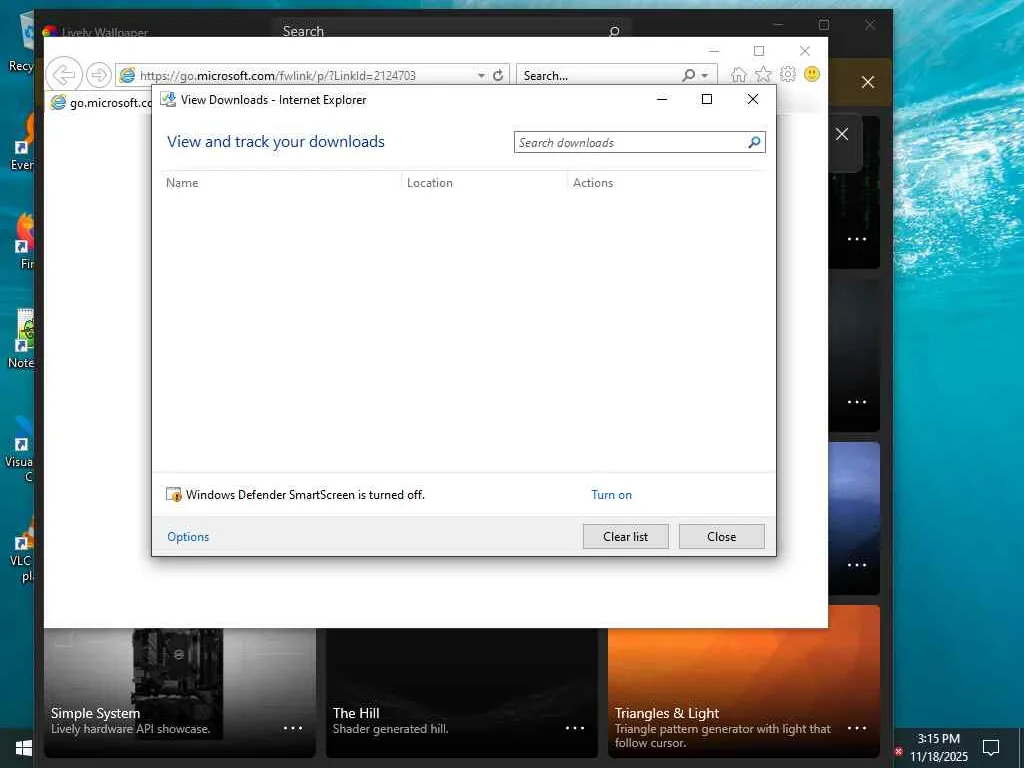Expand the search provider dropdown arrow
Image resolution: width=1024 pixels, height=768 pixels.
[705, 76]
